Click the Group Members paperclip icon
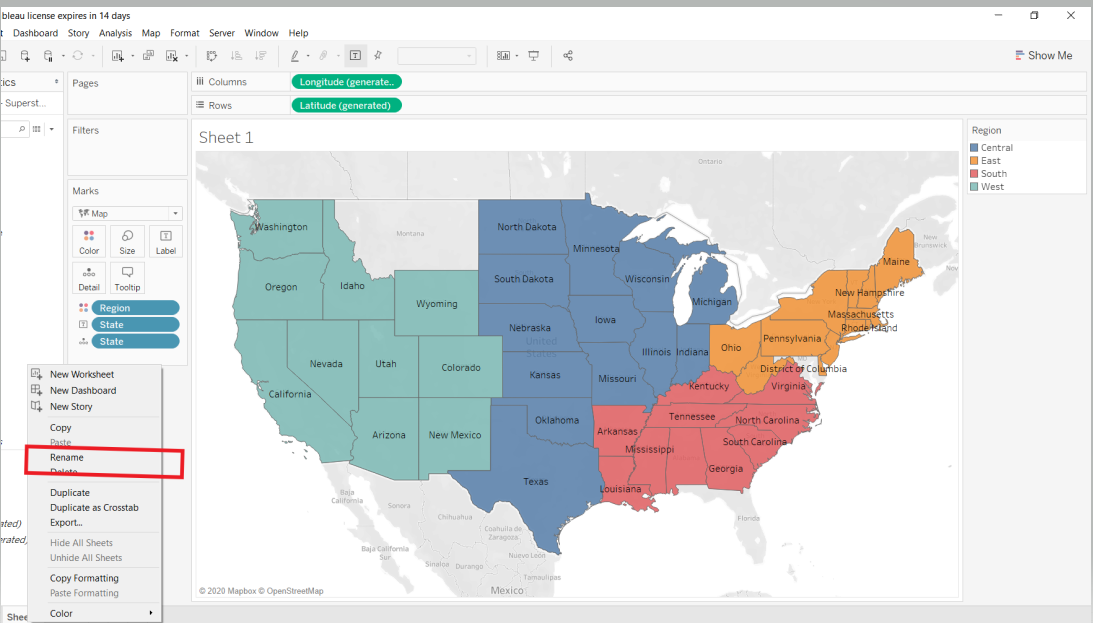The image size is (1093, 623). coord(323,56)
